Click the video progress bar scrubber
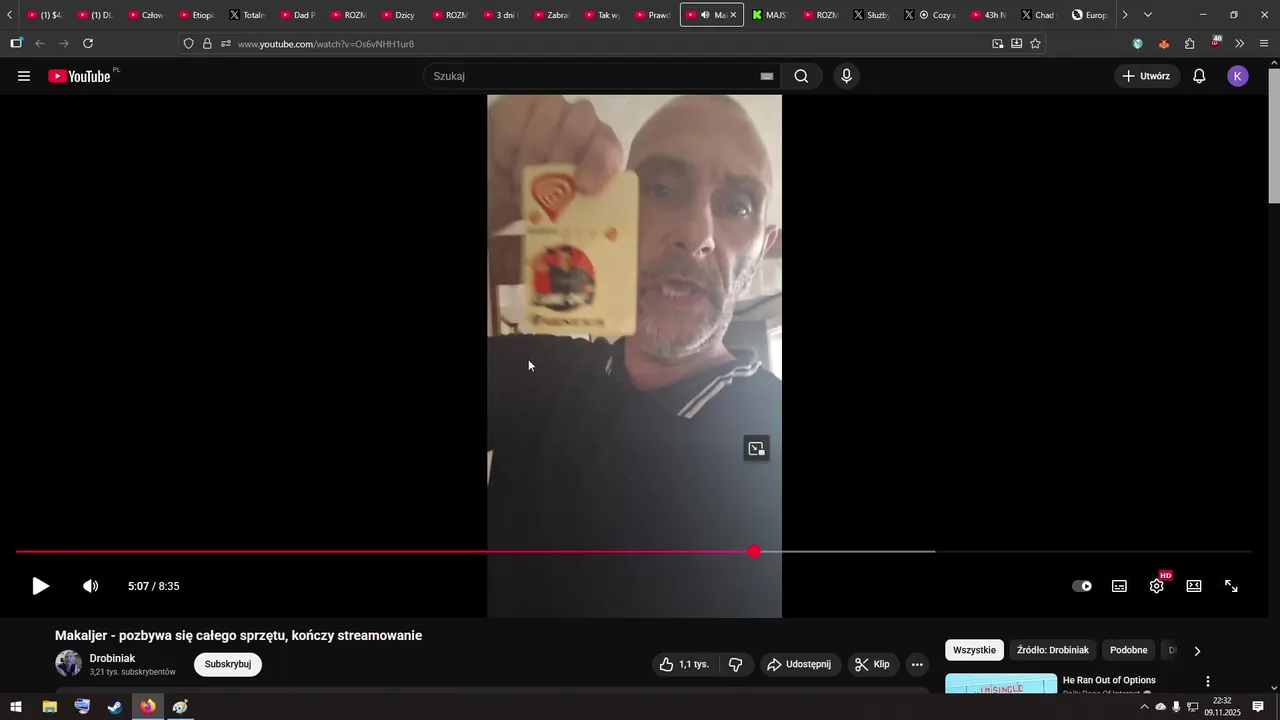The height and width of the screenshot is (720, 1280). point(754,551)
